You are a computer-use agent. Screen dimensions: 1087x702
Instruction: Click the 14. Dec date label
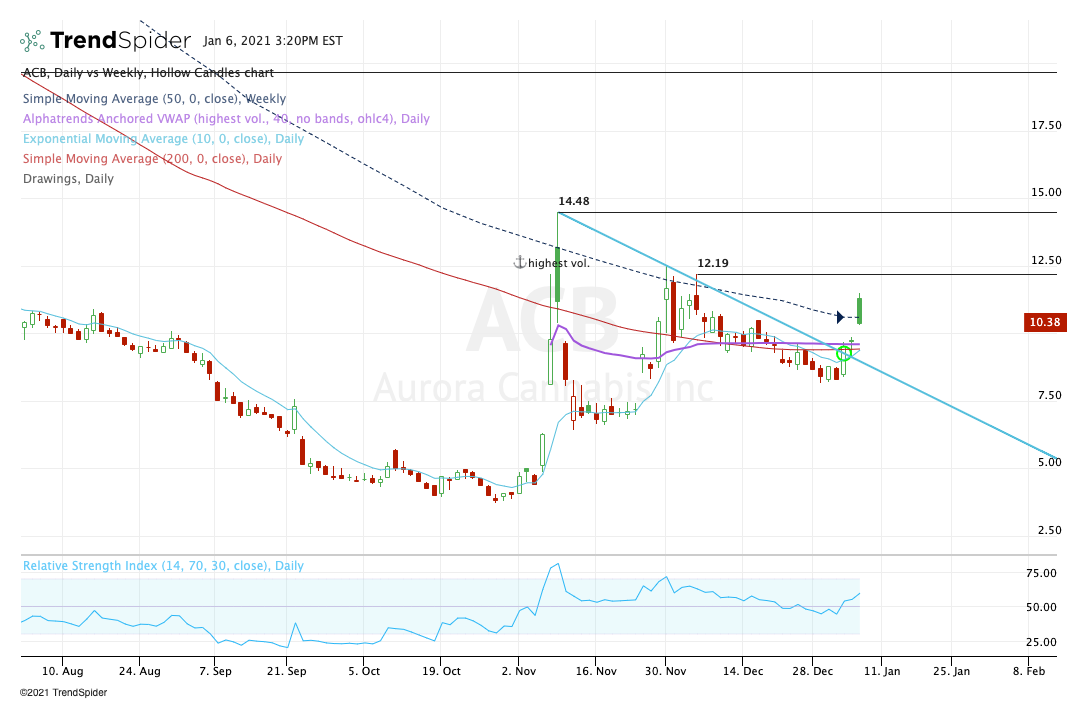742,672
